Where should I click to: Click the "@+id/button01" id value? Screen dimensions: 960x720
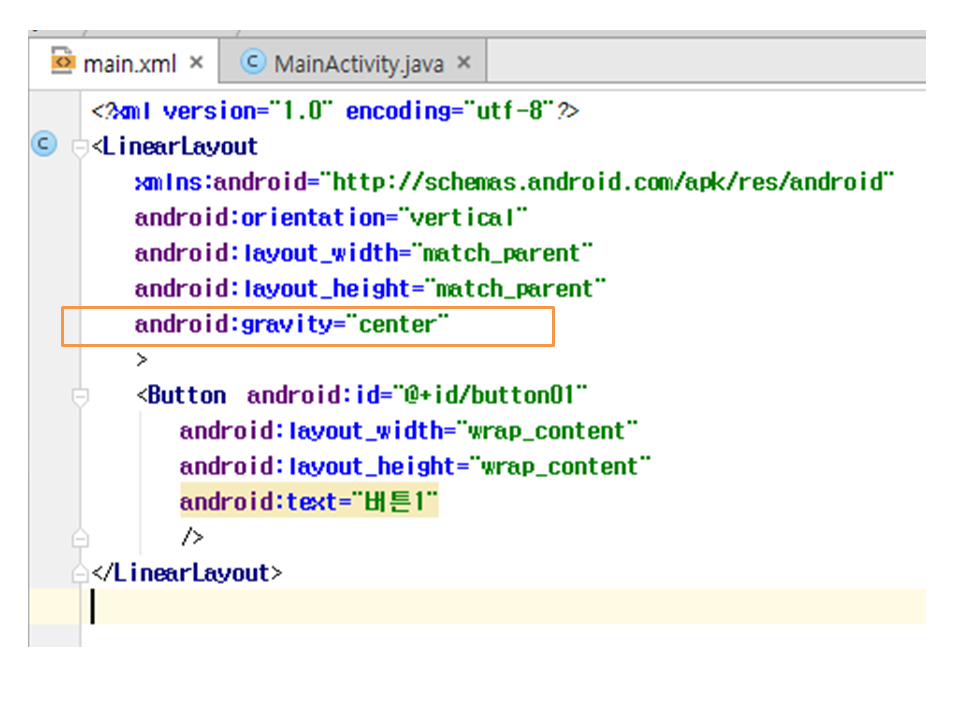coord(490,396)
